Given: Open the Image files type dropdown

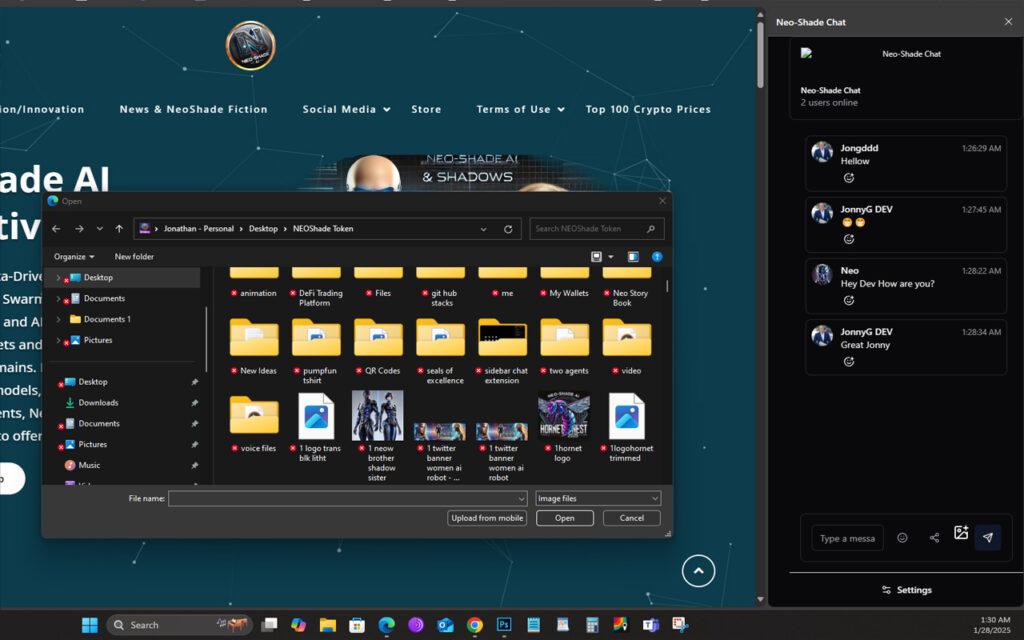Looking at the screenshot, I should point(598,498).
